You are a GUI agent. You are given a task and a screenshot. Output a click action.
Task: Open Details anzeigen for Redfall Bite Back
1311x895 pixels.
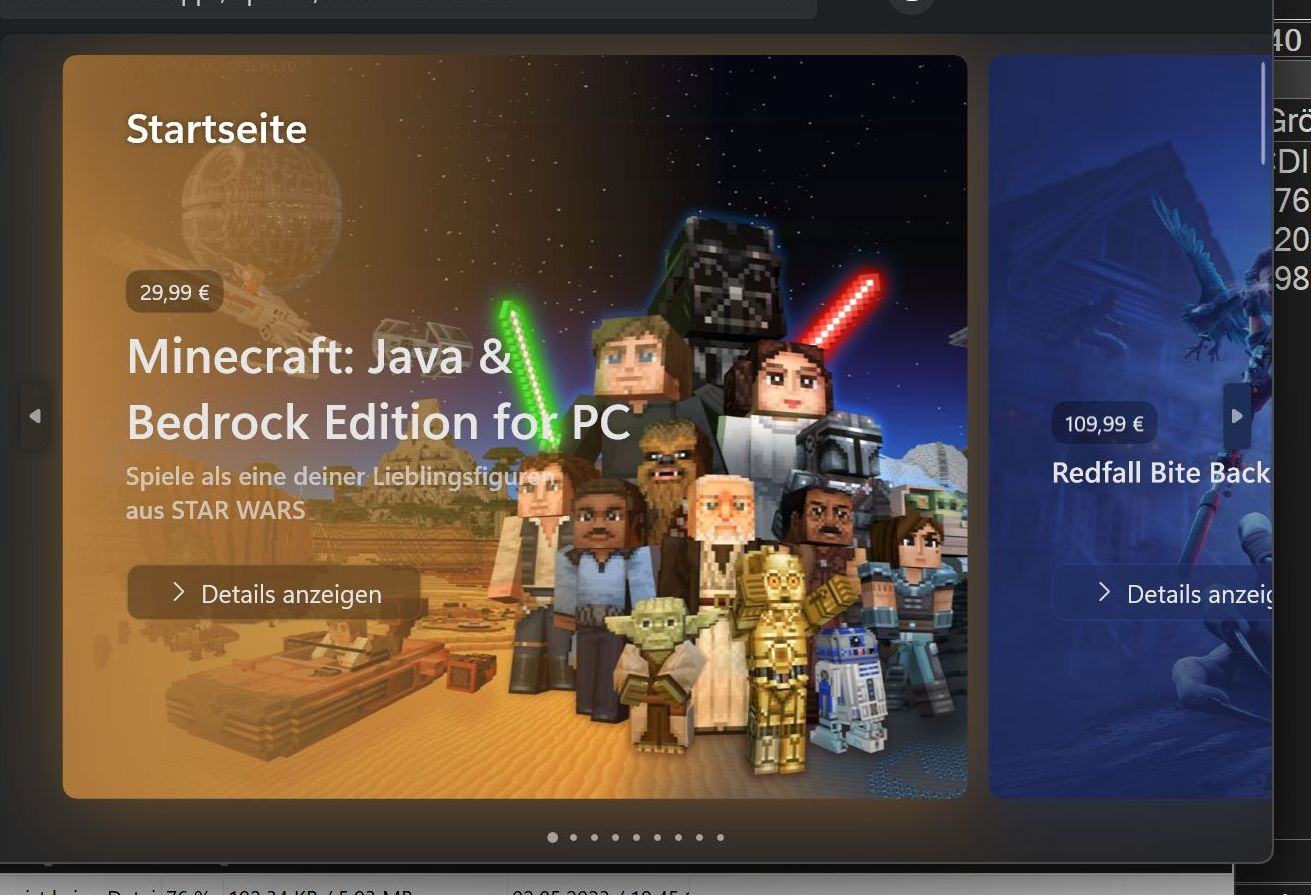(x=1163, y=593)
